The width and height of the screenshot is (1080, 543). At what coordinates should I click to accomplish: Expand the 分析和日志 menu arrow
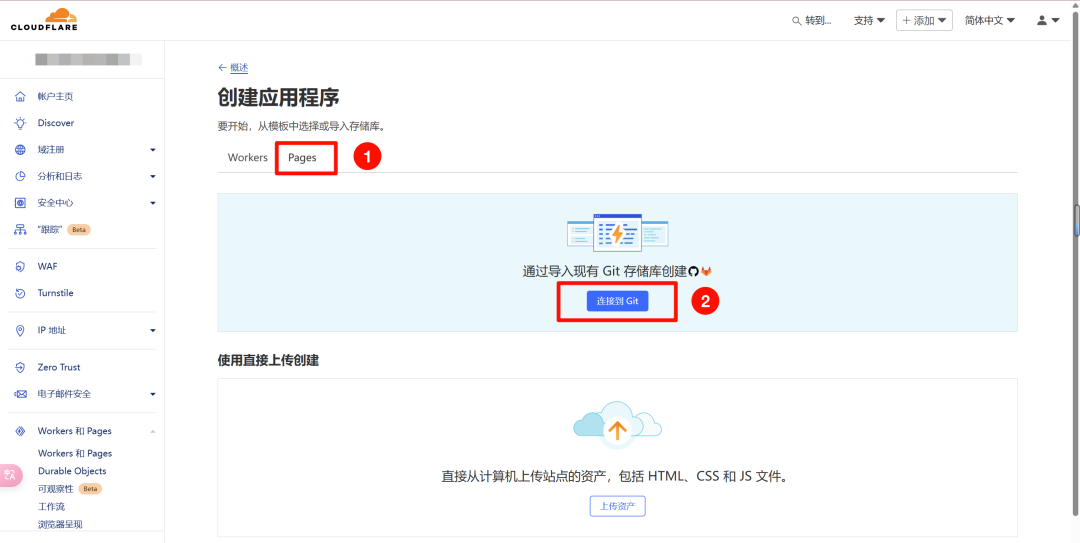tap(153, 176)
